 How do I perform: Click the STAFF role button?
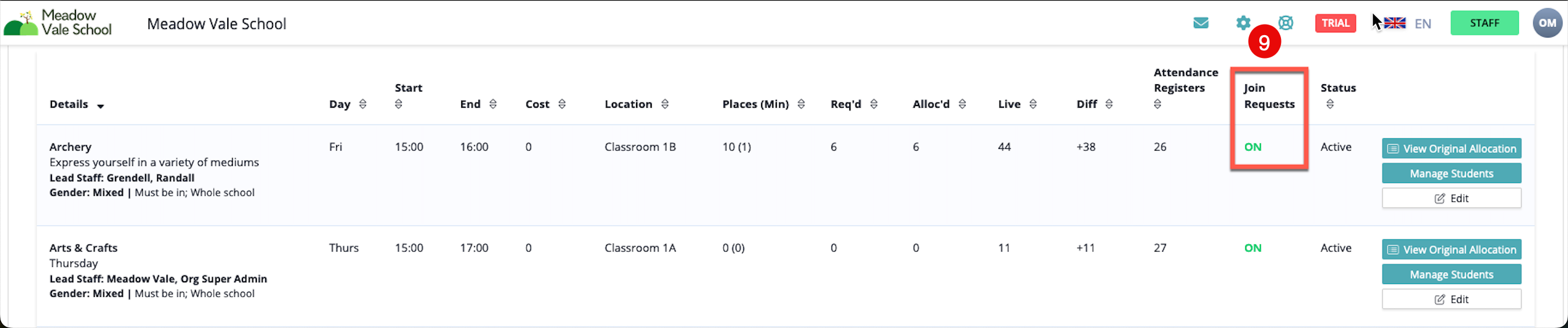click(1484, 23)
